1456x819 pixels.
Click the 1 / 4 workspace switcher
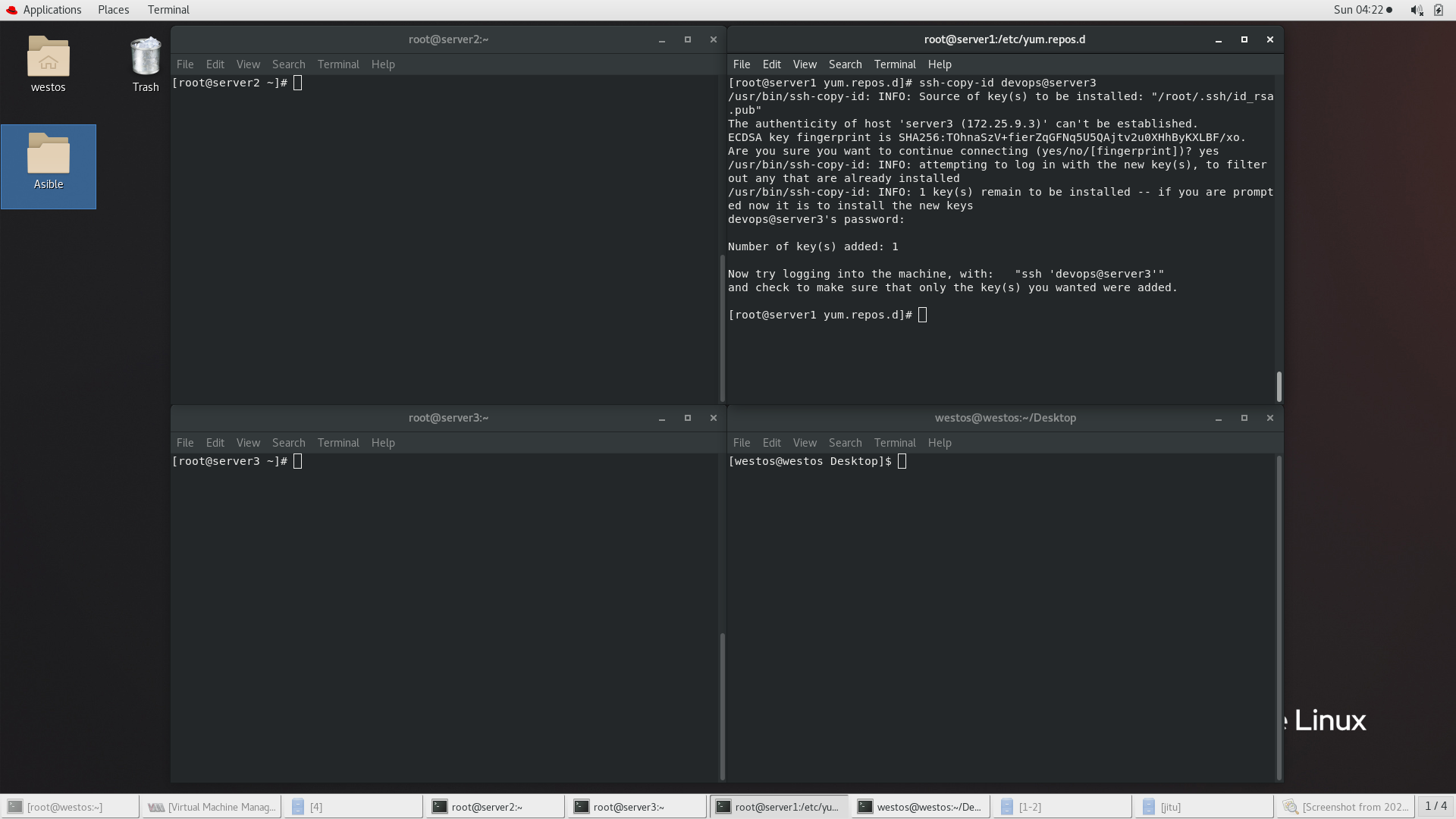click(x=1436, y=806)
